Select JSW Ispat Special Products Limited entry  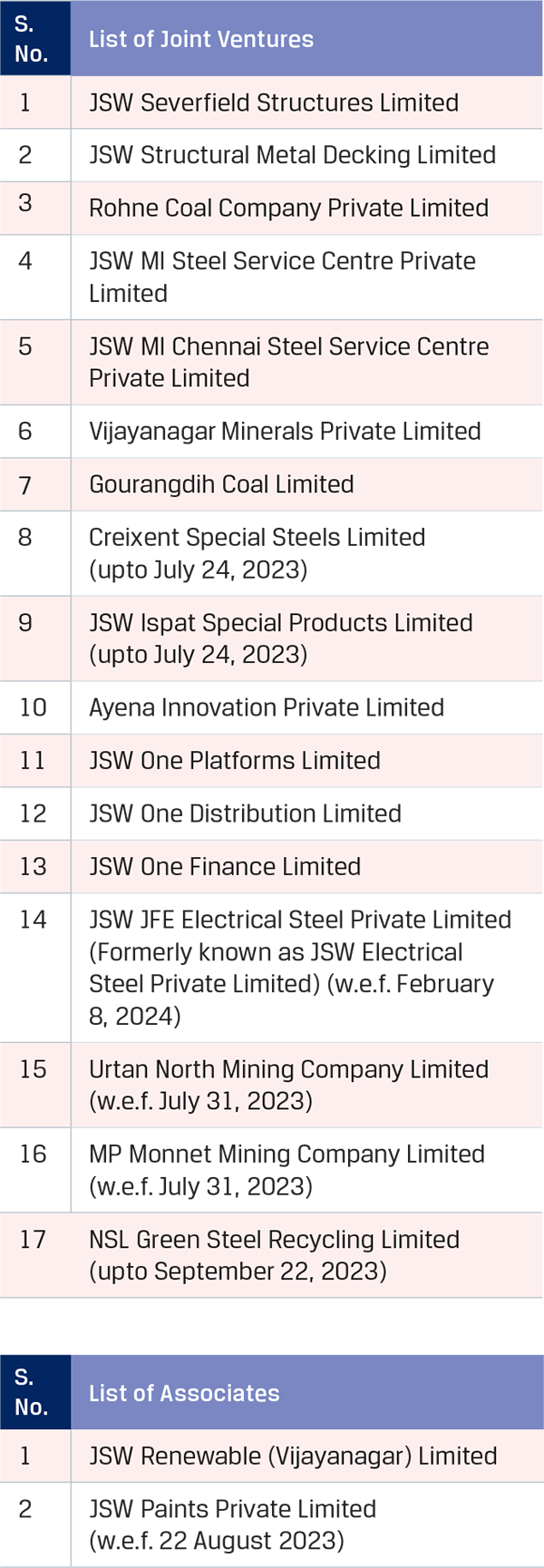(x=281, y=638)
